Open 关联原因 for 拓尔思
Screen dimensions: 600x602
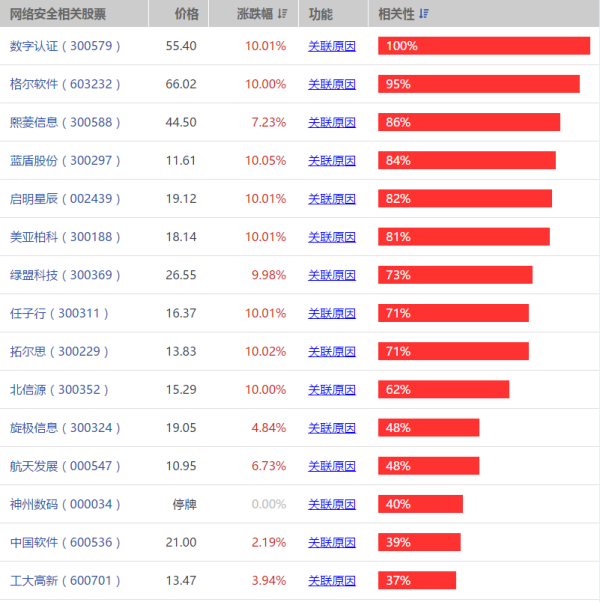(332, 351)
